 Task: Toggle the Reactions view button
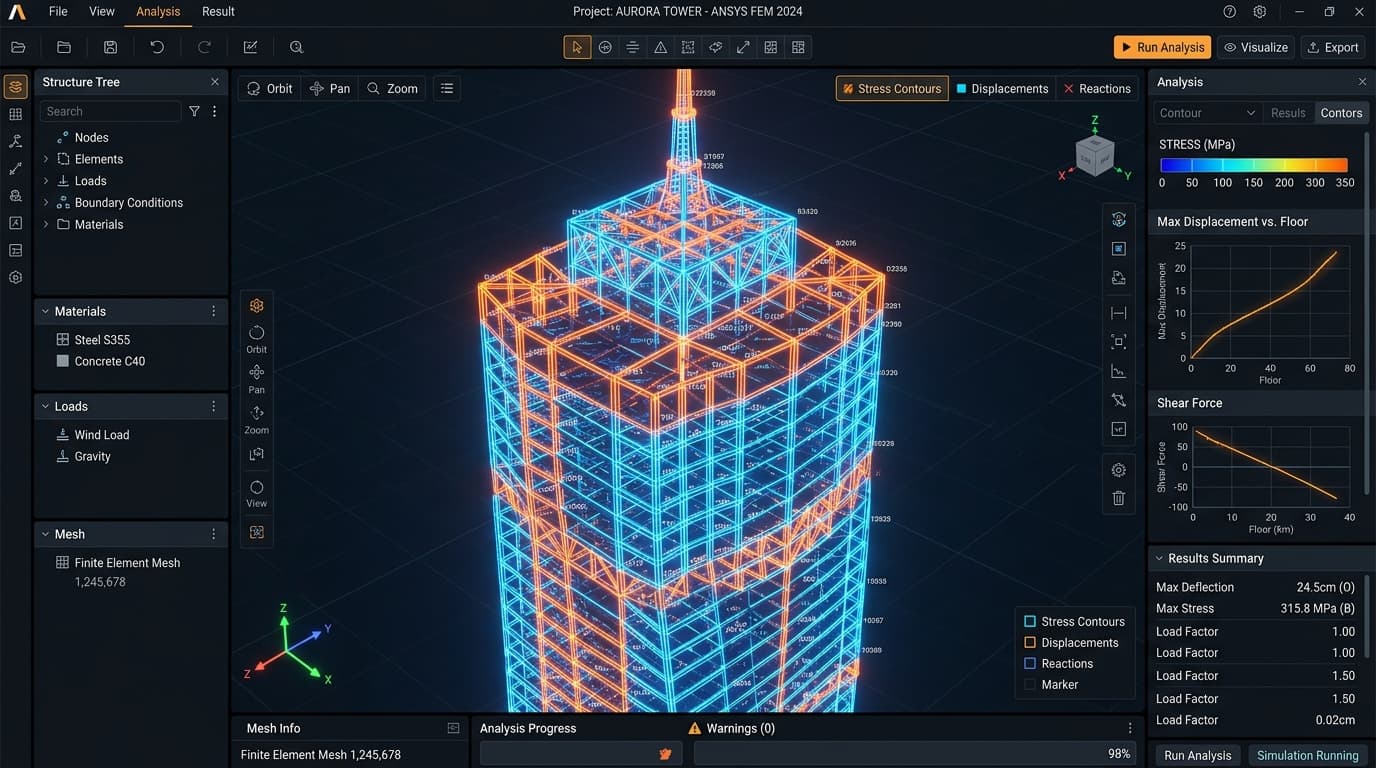pyautogui.click(x=1097, y=88)
